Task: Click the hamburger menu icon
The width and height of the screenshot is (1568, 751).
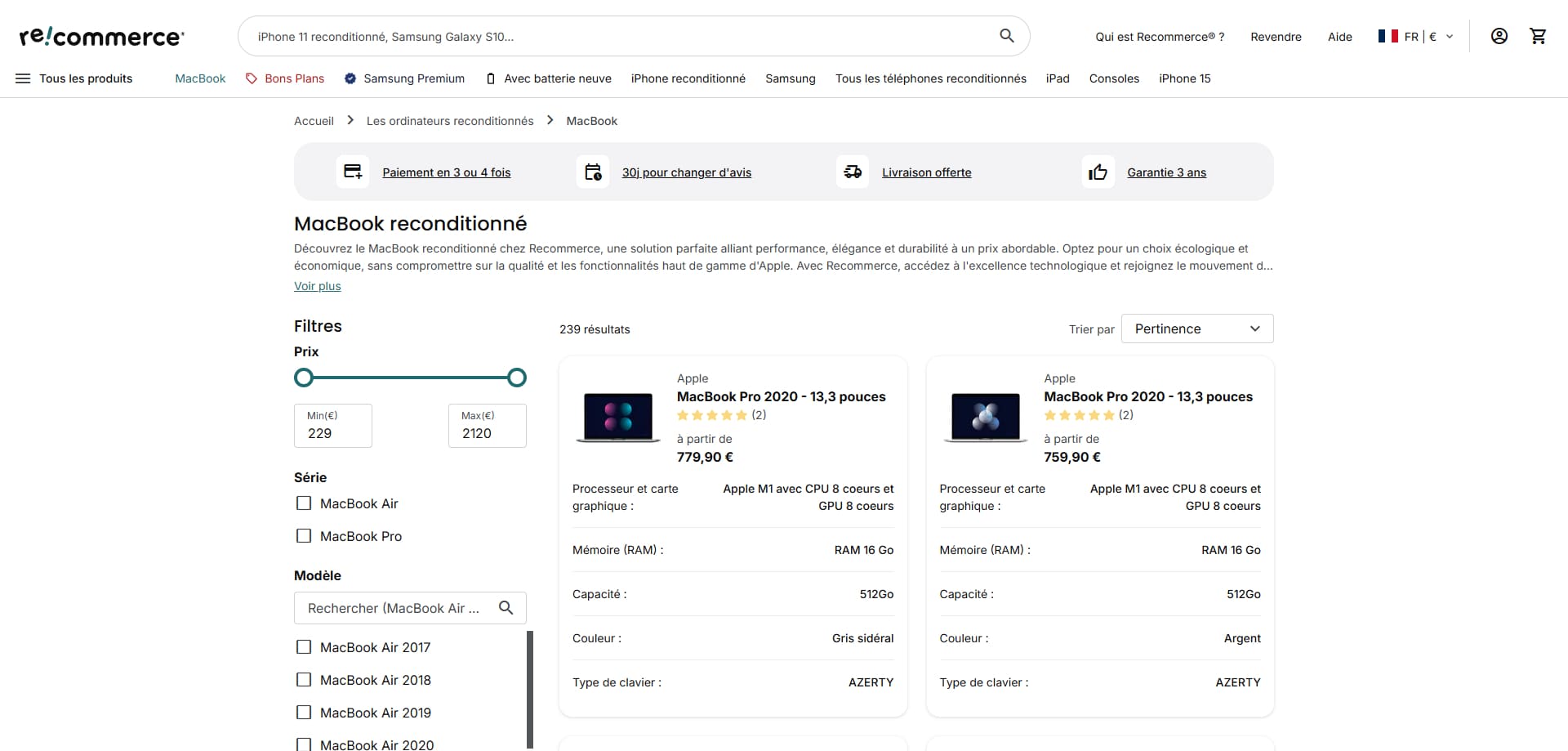Action: pyautogui.click(x=23, y=78)
